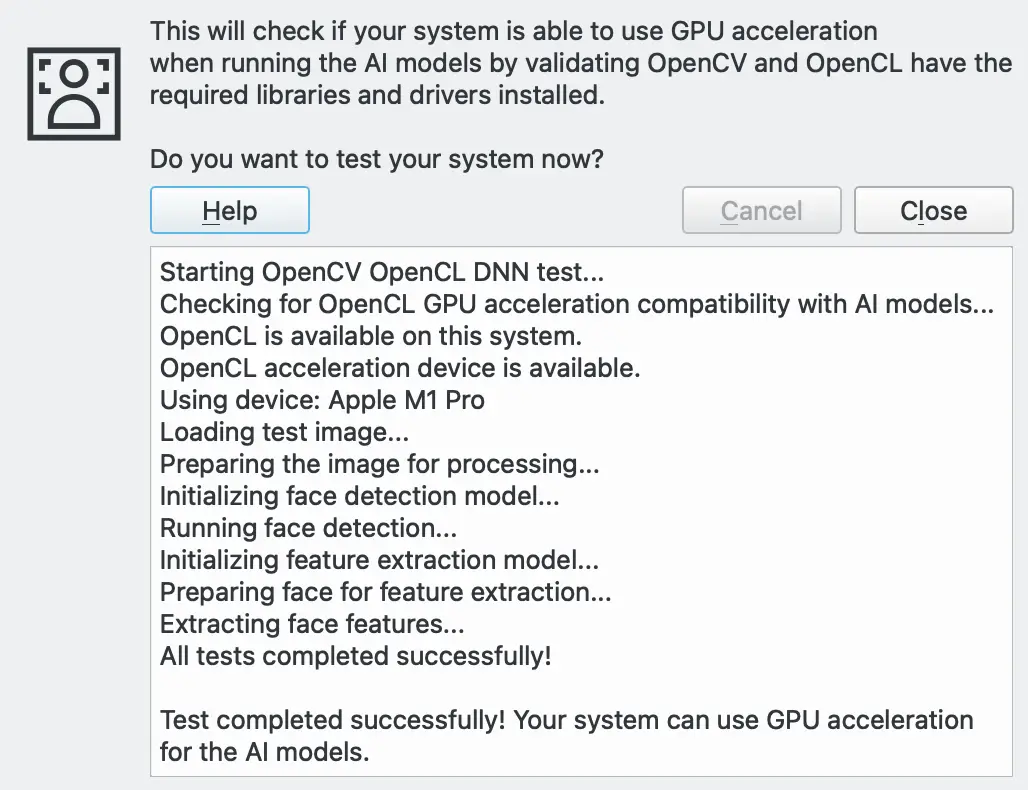Click the final "Test completed successfully!" result message
1028x790 pixels.
(x=566, y=735)
